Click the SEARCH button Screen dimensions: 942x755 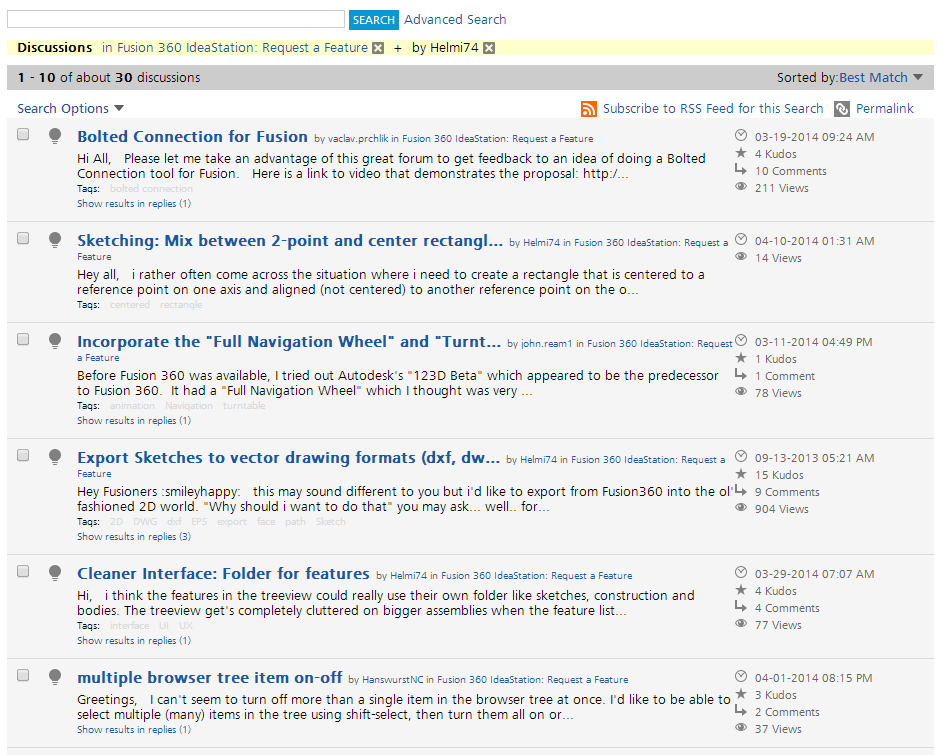(x=373, y=20)
